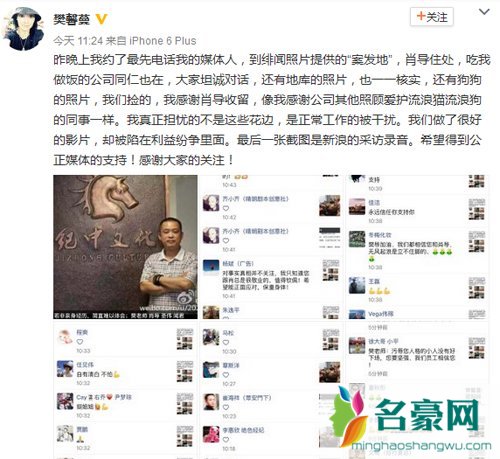
Task: Open the bottom-middle chat screenshot image
Action: point(271,390)
